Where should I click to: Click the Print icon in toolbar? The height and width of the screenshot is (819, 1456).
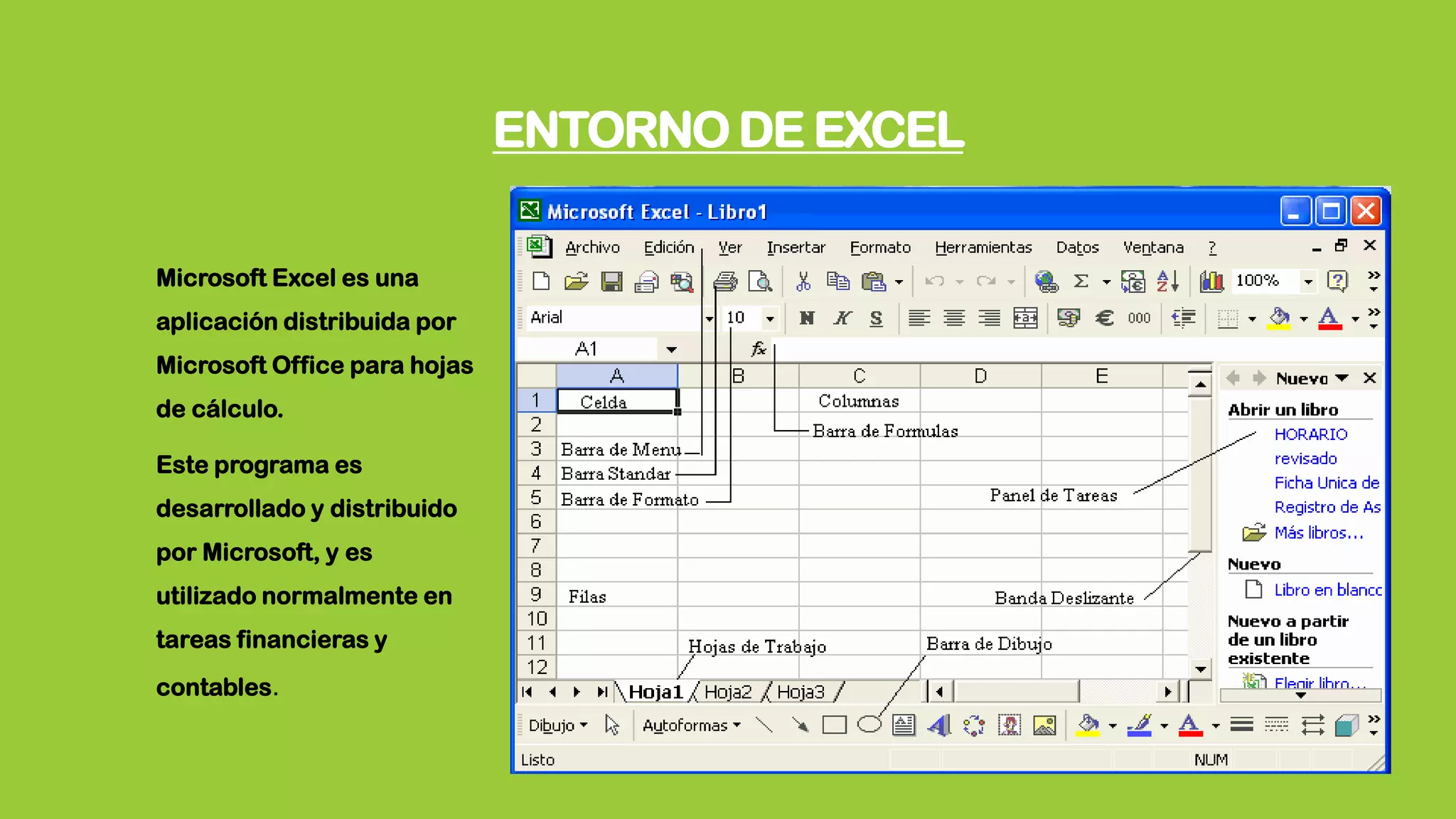(724, 282)
